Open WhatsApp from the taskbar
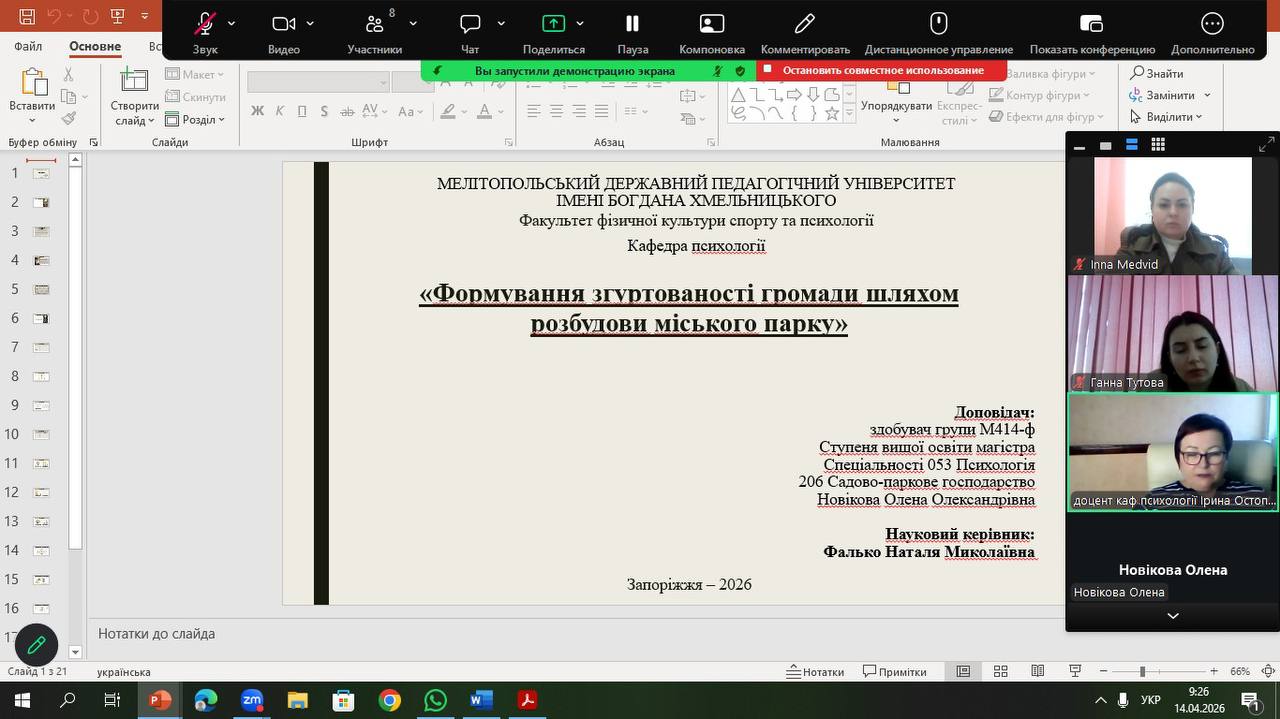This screenshot has height=719, width=1280. pyautogui.click(x=435, y=700)
